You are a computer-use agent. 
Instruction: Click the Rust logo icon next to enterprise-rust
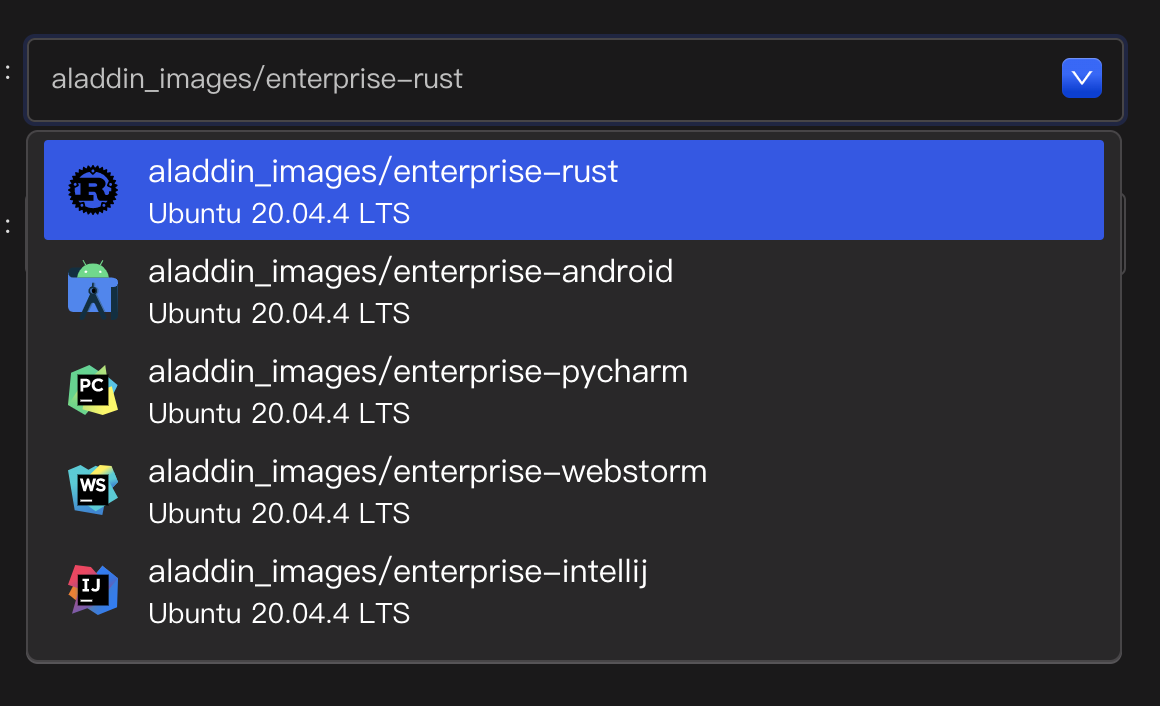tap(91, 189)
